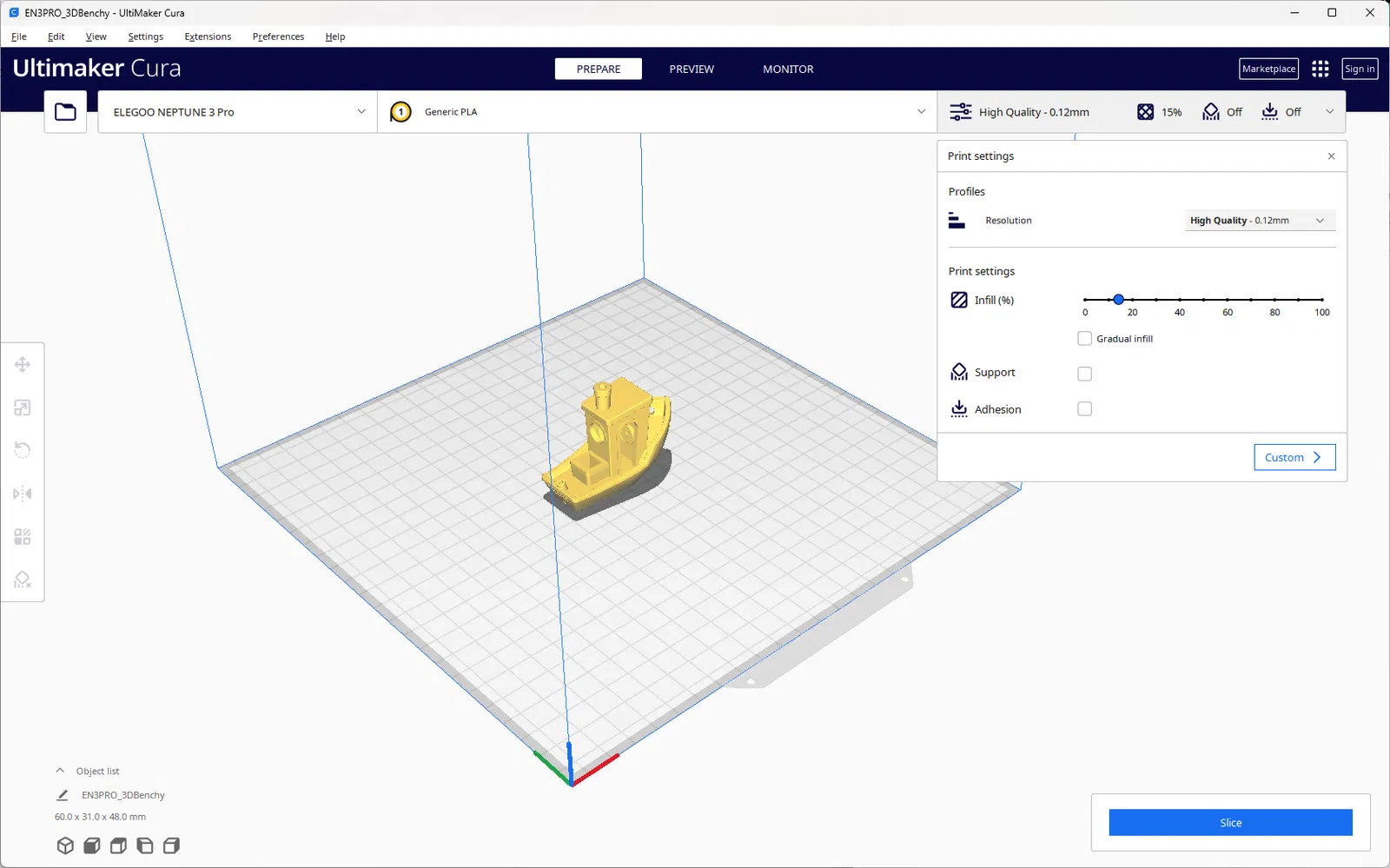Screen dimensions: 1390x868
Task: Switch to 3D perspective view cube
Action: (65, 845)
